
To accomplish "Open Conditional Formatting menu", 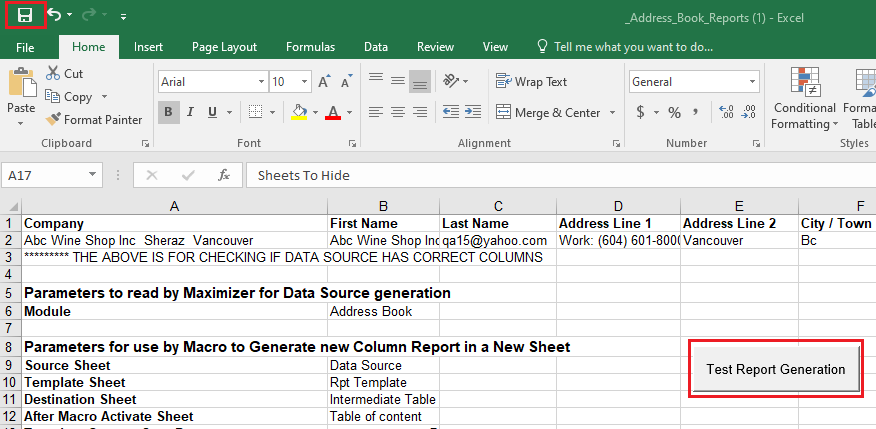I will click(x=804, y=98).
